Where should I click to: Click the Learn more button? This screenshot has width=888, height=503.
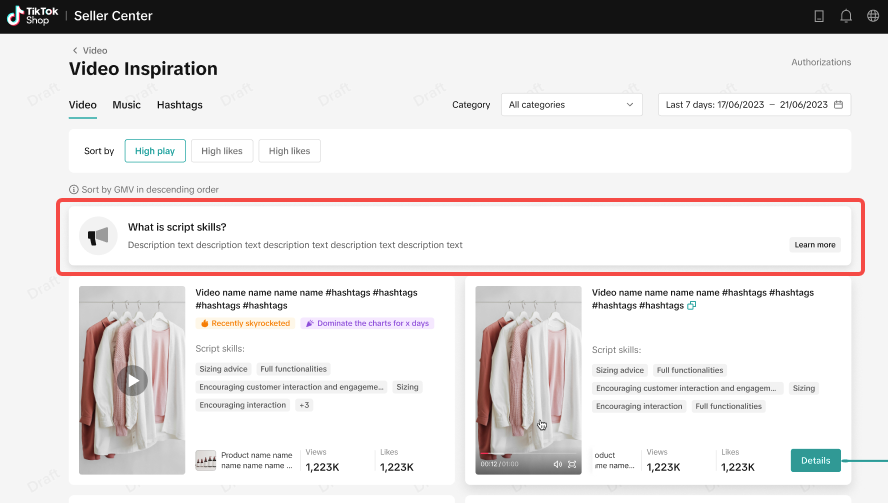[814, 244]
